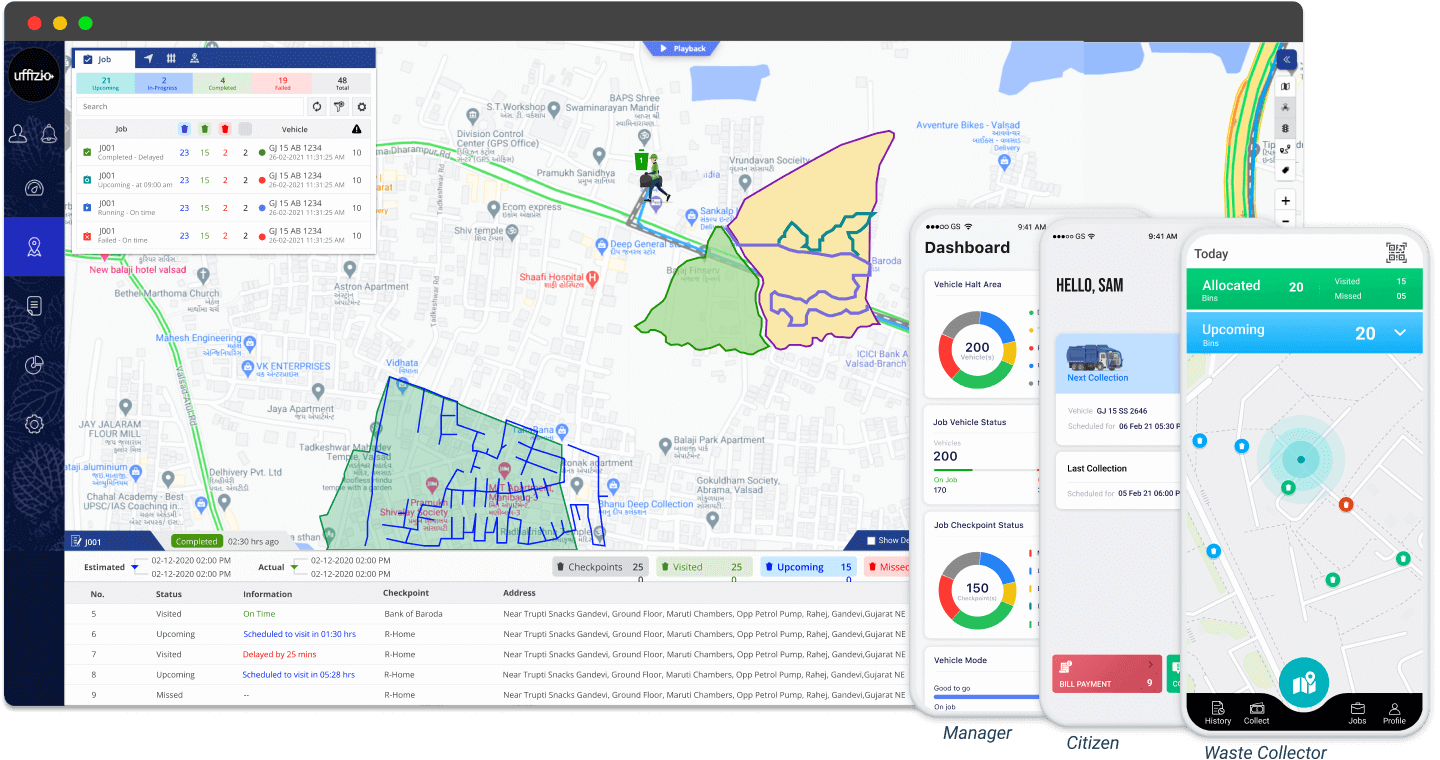Open the settings gear in left sidebar
This screenshot has width=1440, height=760.
coord(34,424)
